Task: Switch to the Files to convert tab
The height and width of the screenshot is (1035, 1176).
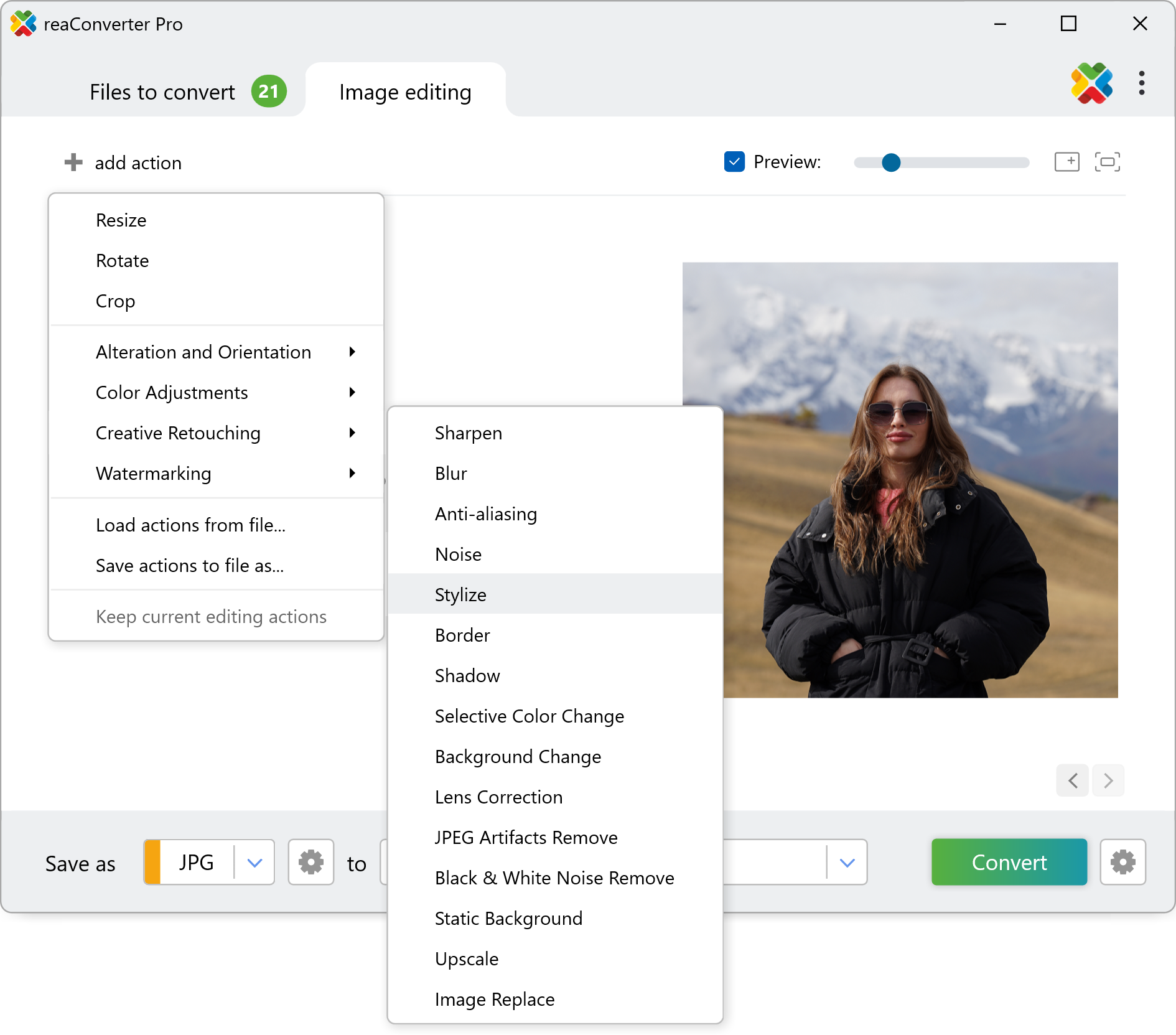Action: pyautogui.click(x=162, y=92)
